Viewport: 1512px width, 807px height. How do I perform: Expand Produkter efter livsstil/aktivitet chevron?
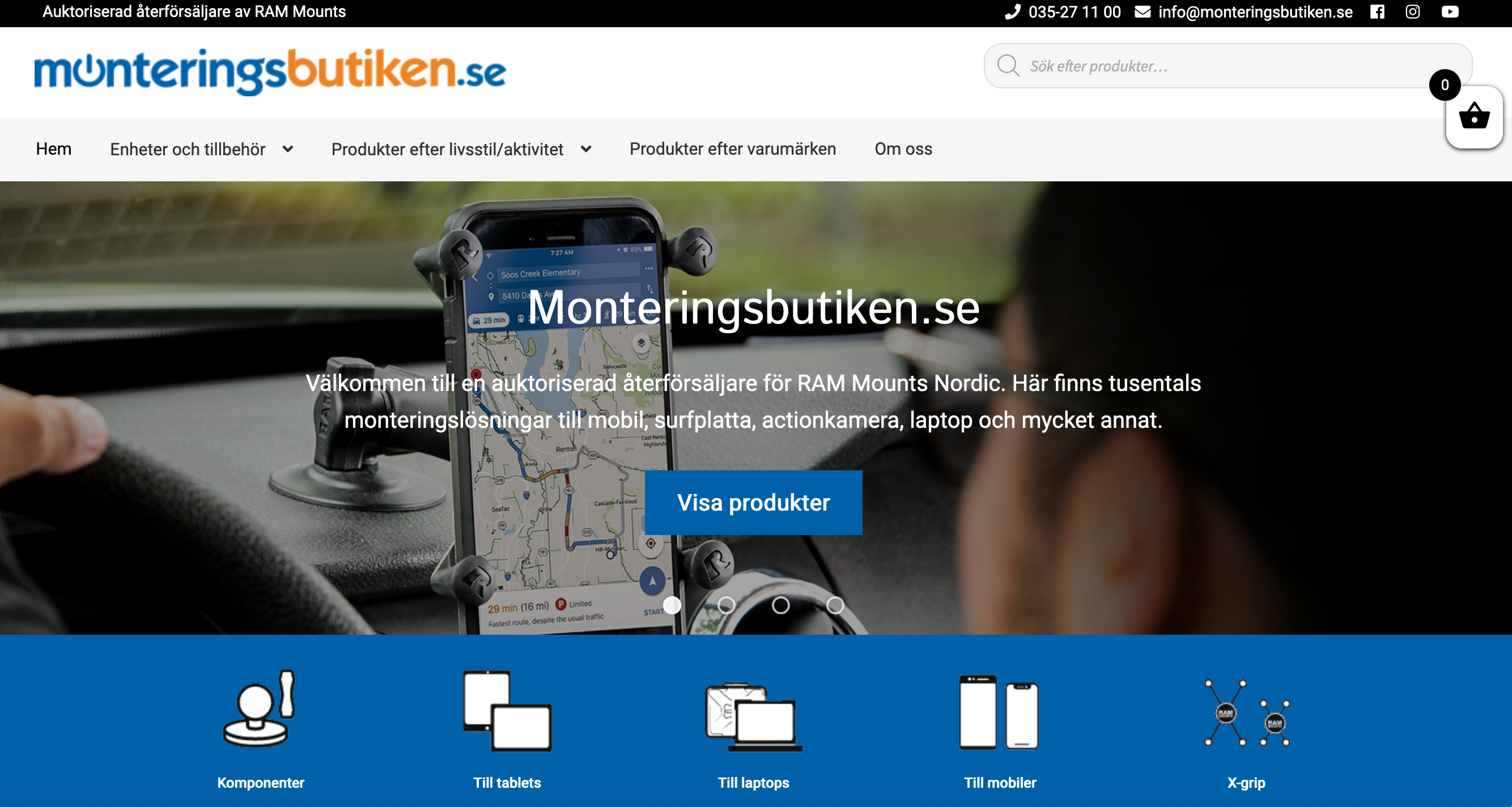[x=586, y=149]
